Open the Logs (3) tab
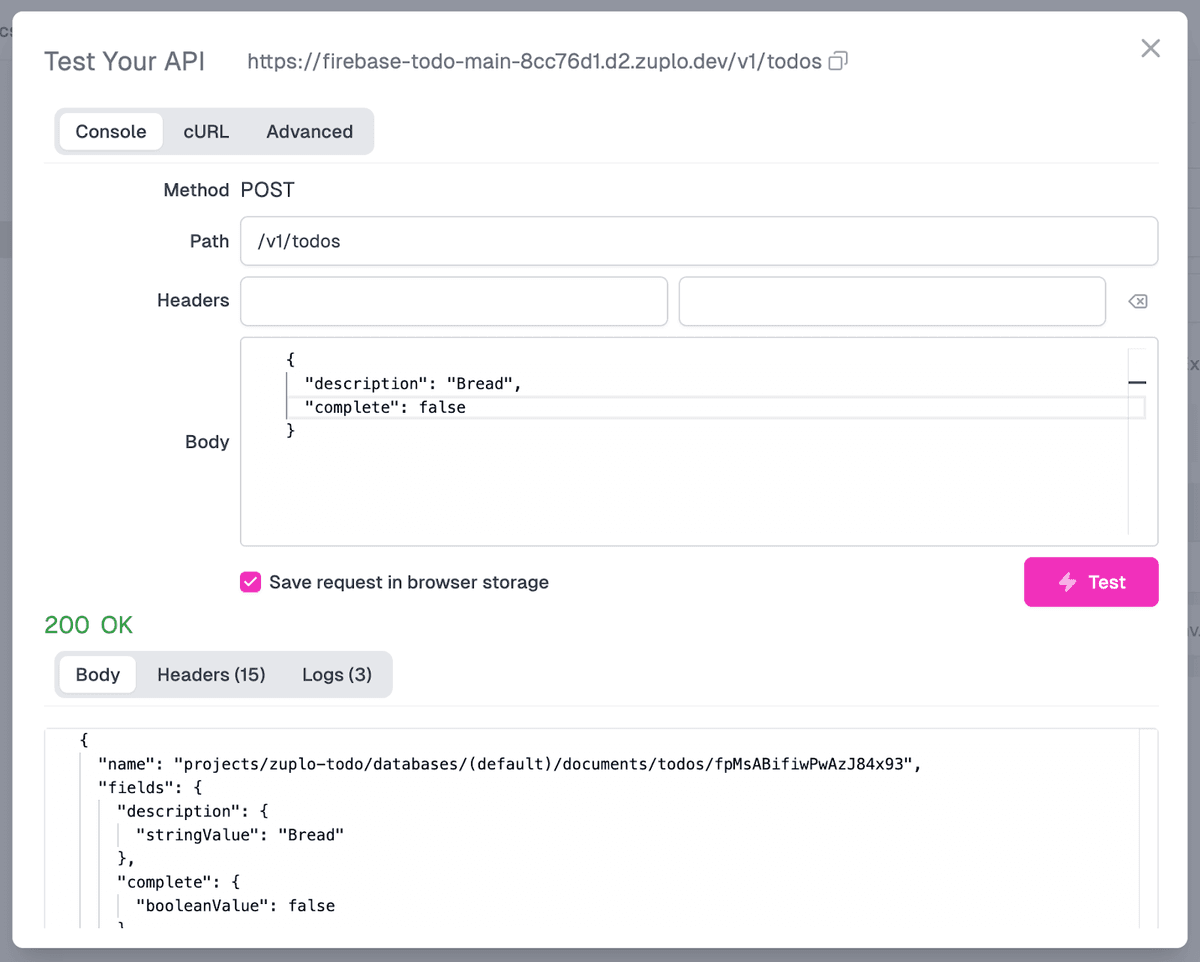This screenshot has height=962, width=1200. click(337, 674)
